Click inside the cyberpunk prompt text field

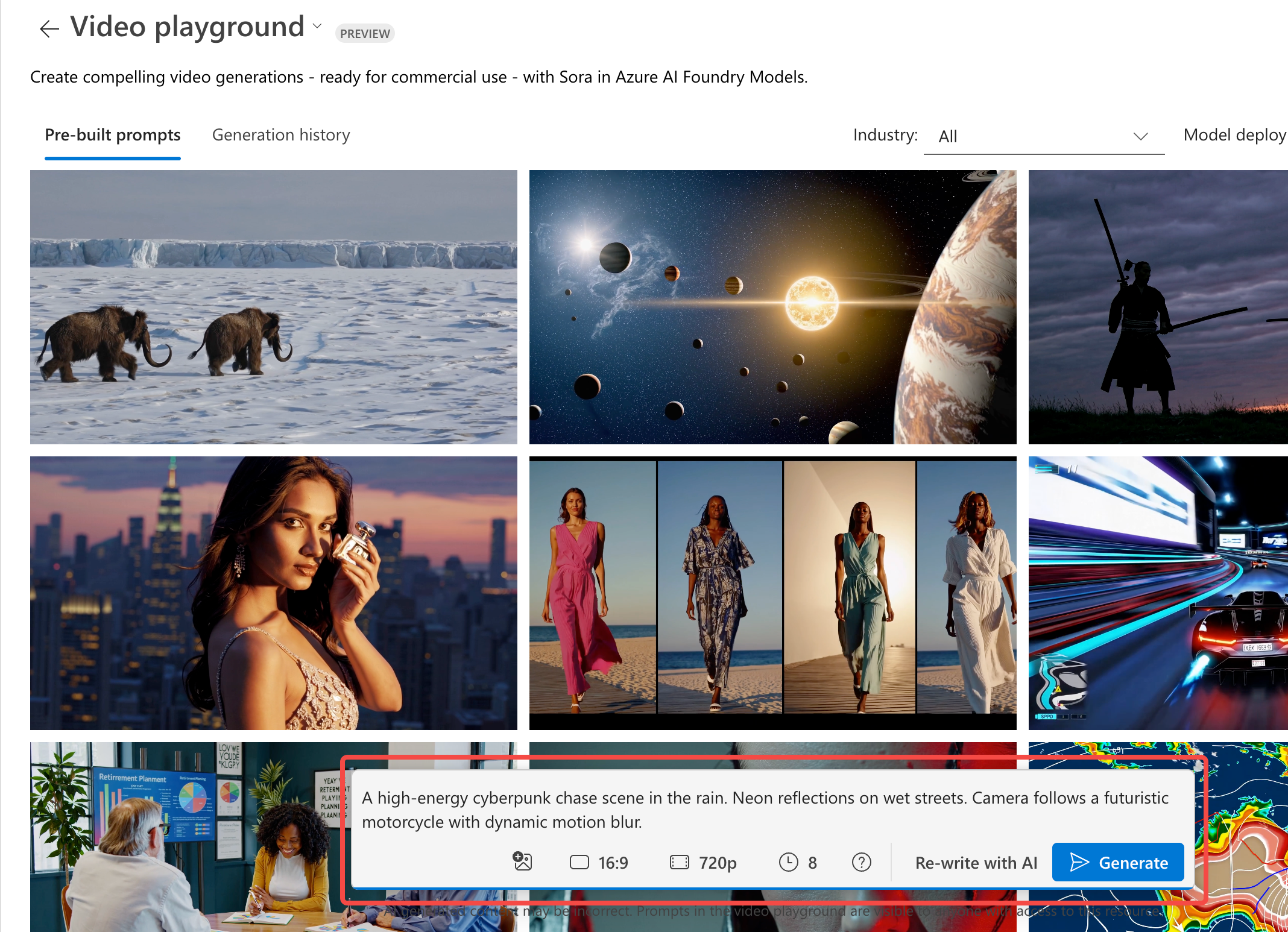click(x=765, y=810)
